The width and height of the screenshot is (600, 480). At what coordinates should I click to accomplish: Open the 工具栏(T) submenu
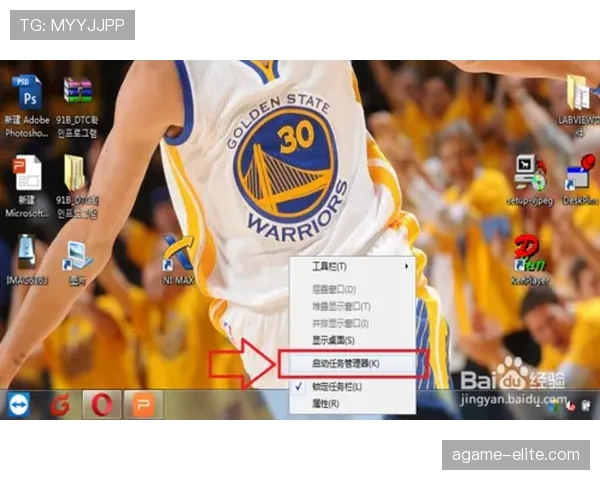(x=352, y=266)
